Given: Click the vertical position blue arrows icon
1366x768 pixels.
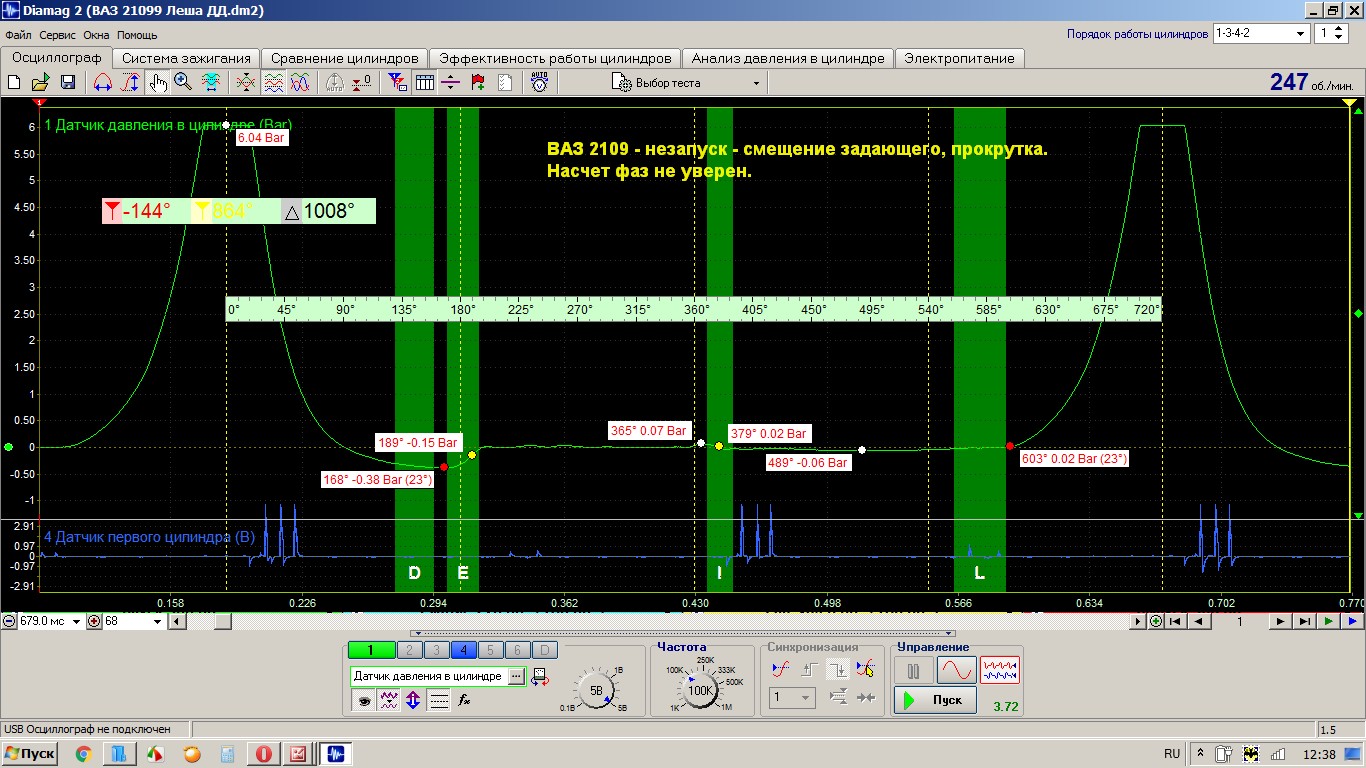Looking at the screenshot, I should coord(413,701).
